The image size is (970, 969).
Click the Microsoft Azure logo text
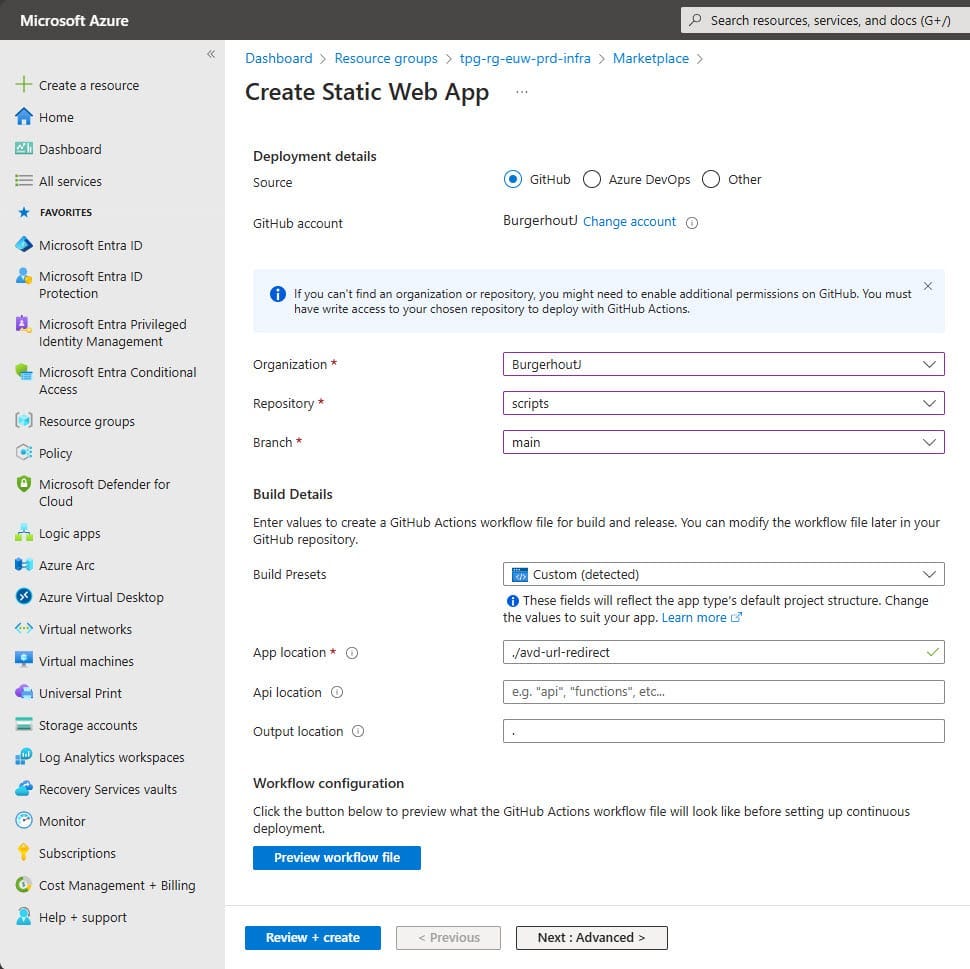(x=74, y=20)
